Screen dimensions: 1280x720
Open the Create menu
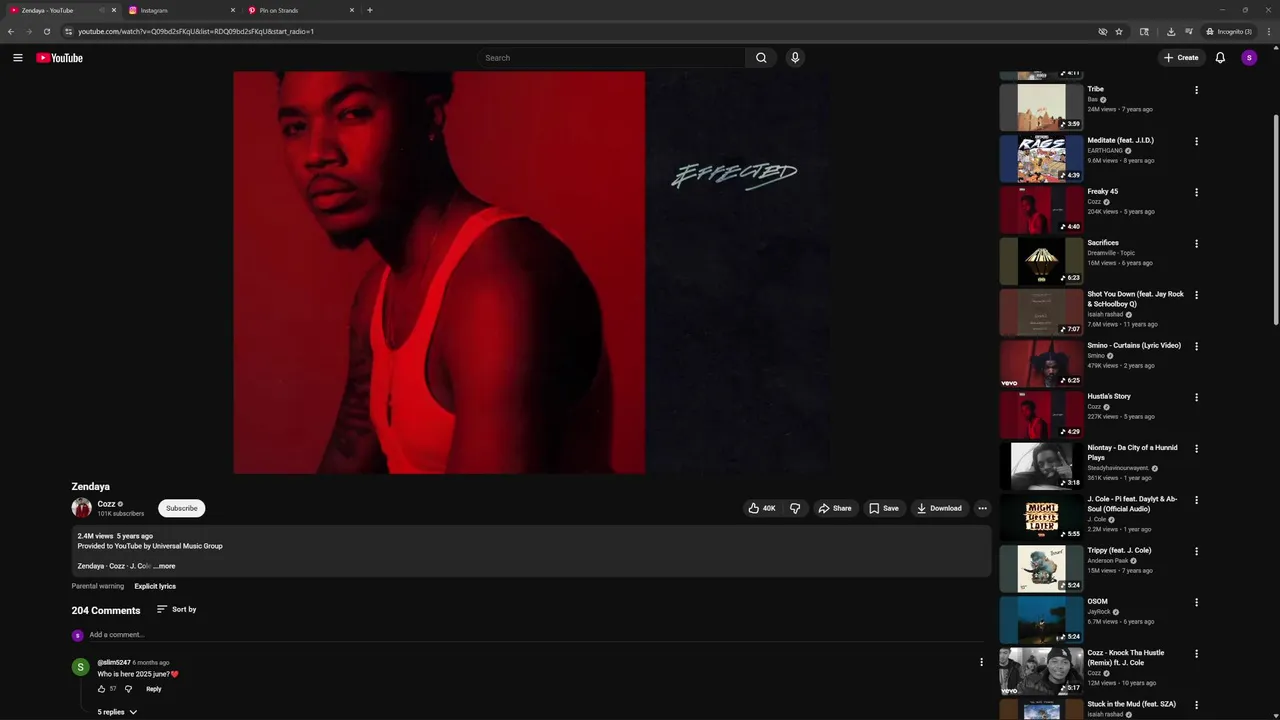pos(1181,58)
